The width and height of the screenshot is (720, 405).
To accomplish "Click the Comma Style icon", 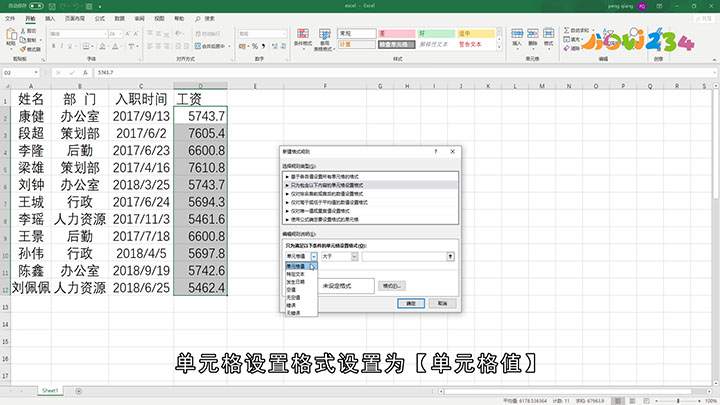I will (264, 46).
